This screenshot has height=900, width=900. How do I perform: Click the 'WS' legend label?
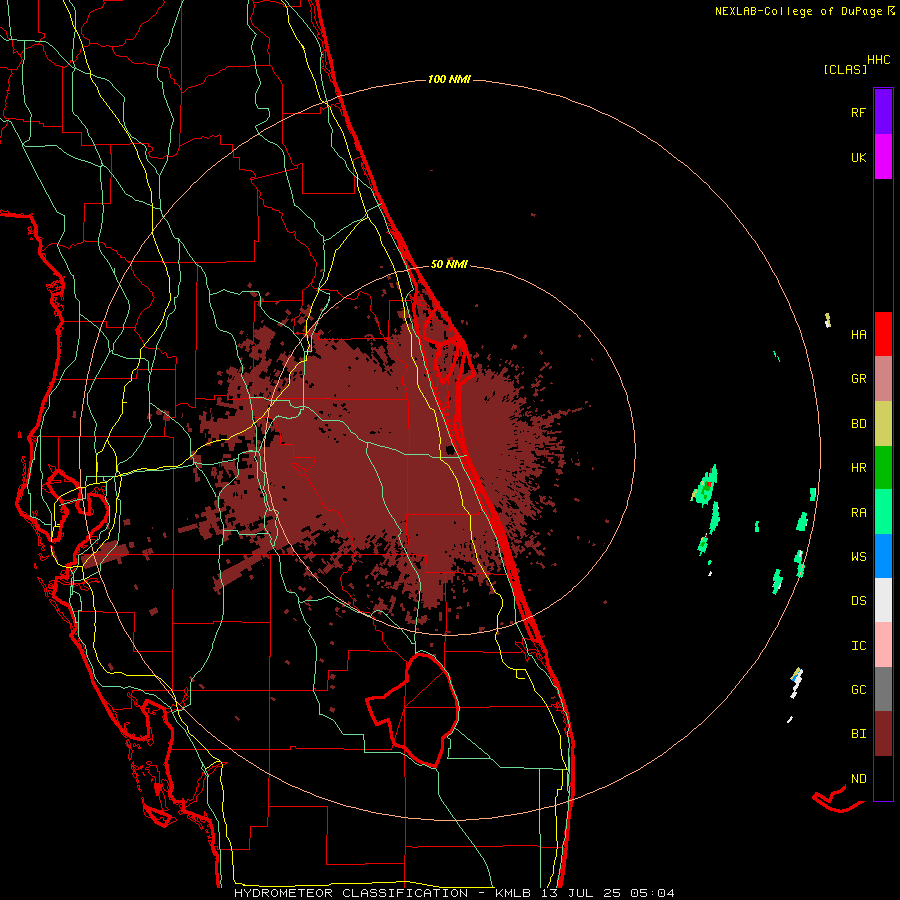click(x=858, y=557)
